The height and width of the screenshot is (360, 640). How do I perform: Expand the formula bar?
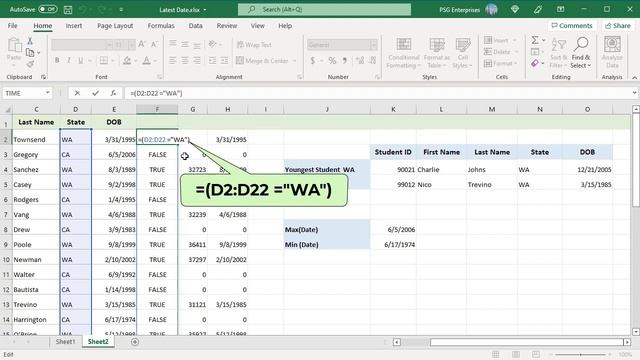click(634, 93)
